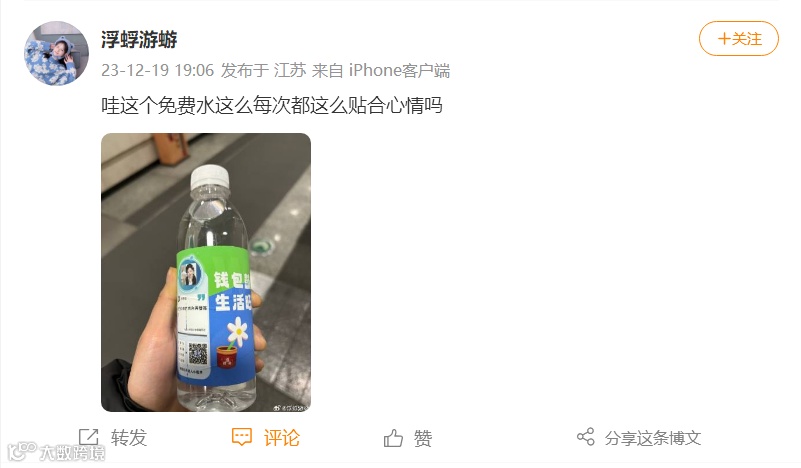Click the plus sign in Follow button
801x468 pixels.
pos(723,39)
